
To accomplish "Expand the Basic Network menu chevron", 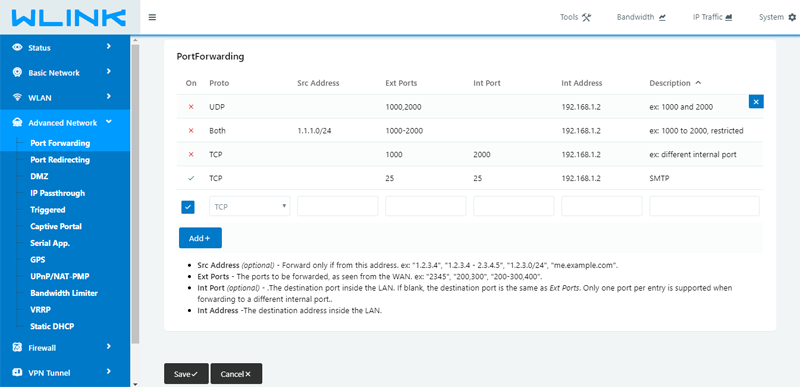I will pyautogui.click(x=109, y=71).
